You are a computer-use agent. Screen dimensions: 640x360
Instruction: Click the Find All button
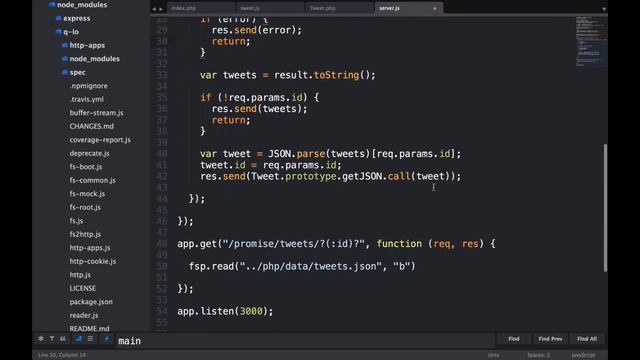coord(587,339)
